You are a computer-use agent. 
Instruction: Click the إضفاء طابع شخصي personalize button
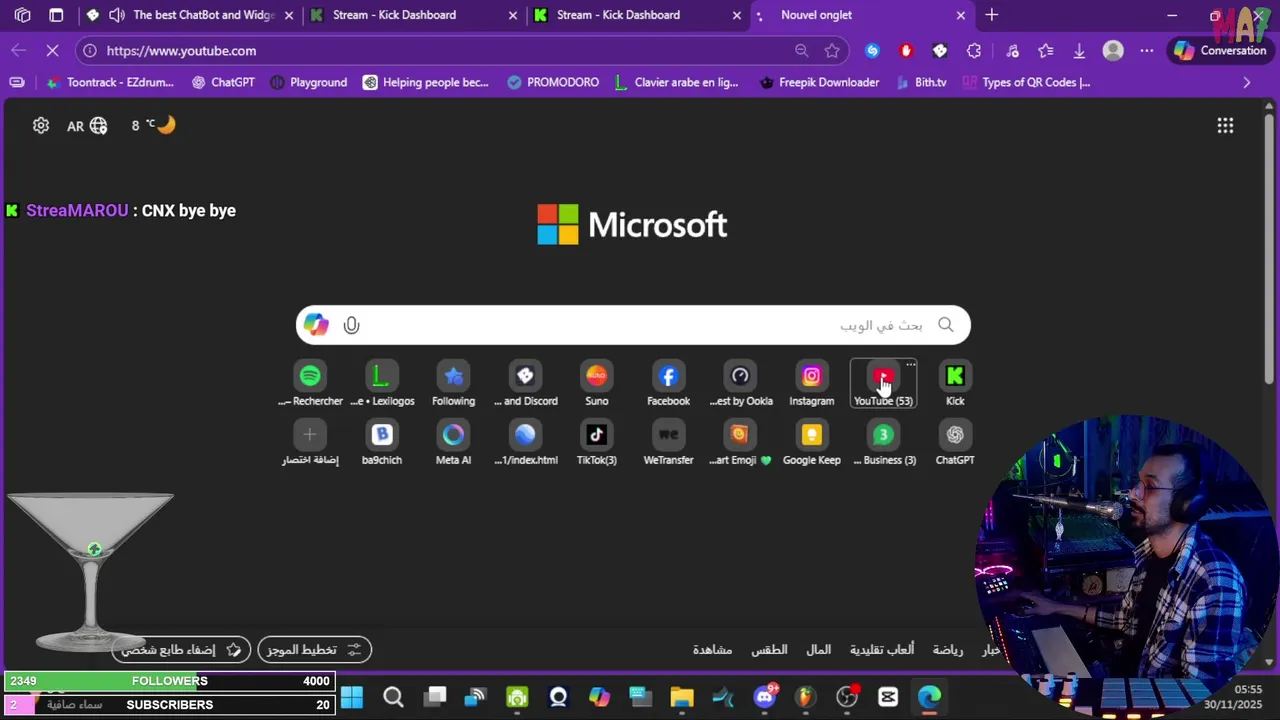tap(181, 650)
